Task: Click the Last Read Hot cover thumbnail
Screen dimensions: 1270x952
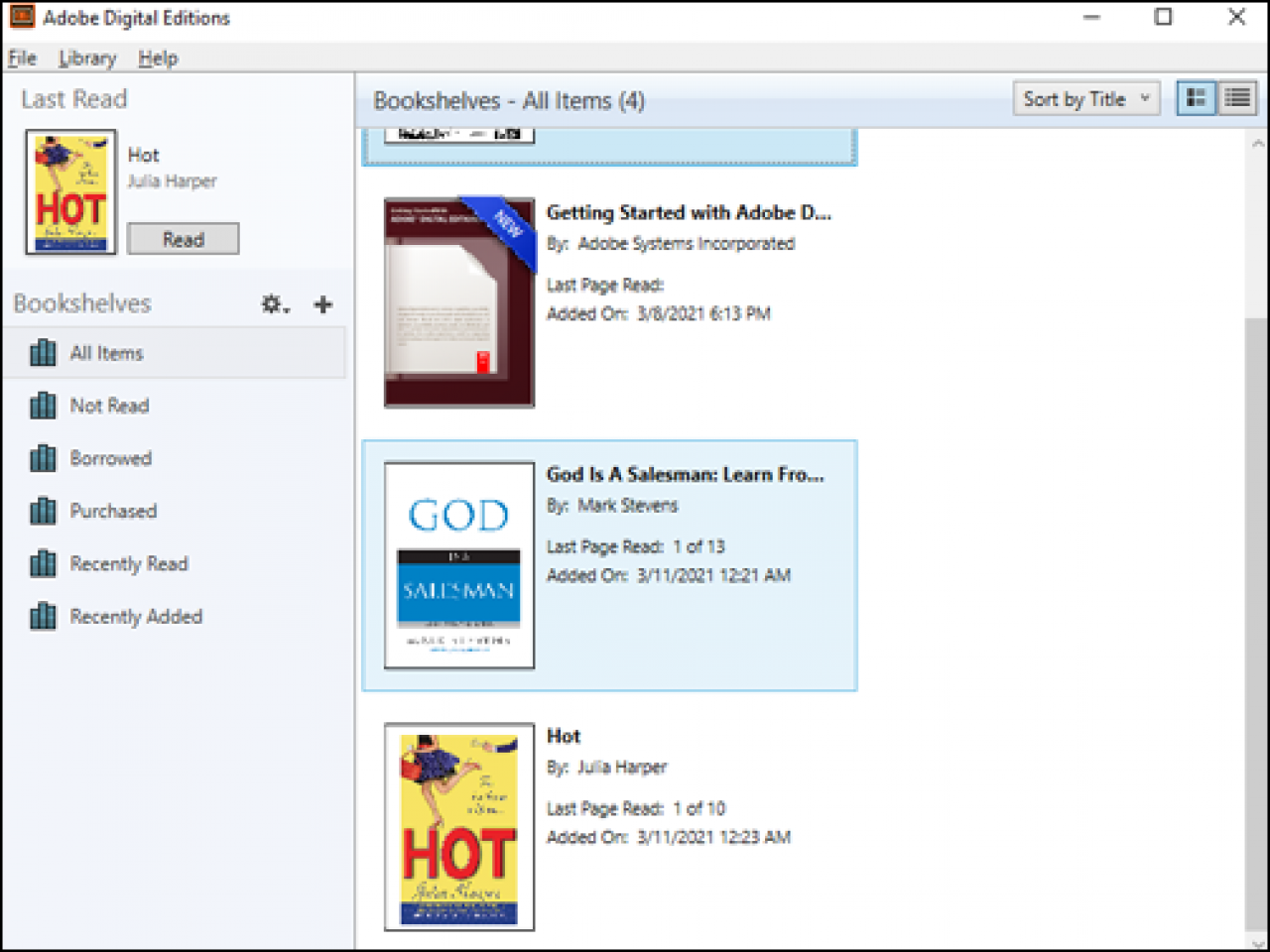Action: point(70,192)
